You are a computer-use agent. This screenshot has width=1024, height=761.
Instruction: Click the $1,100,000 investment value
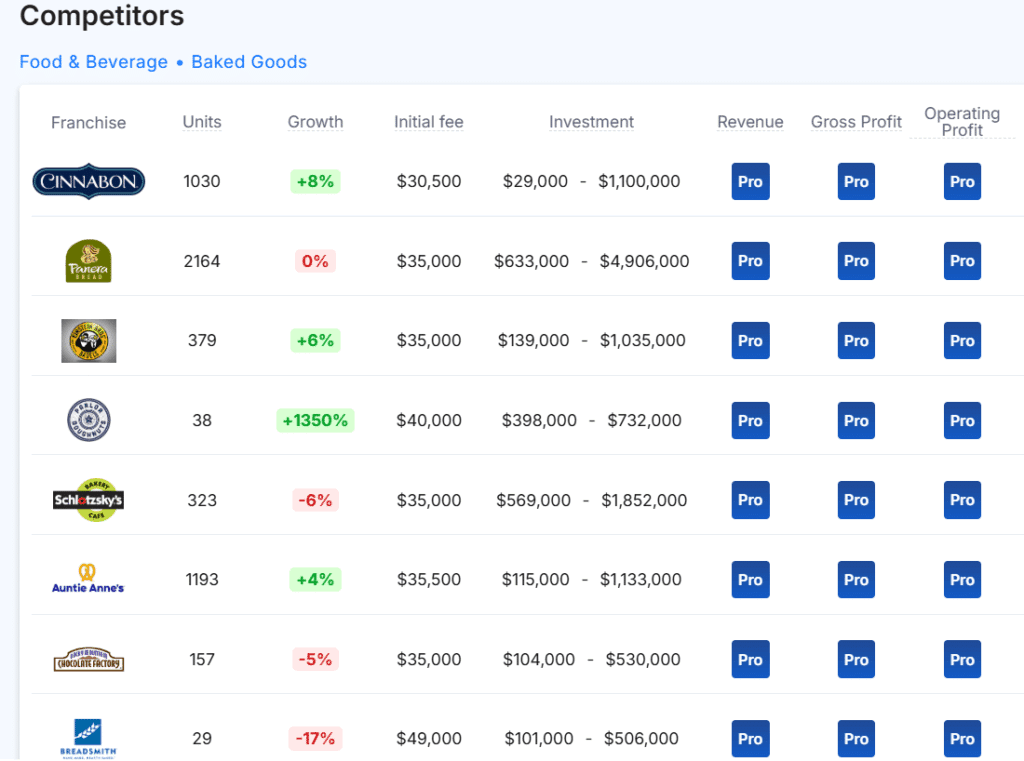639,182
